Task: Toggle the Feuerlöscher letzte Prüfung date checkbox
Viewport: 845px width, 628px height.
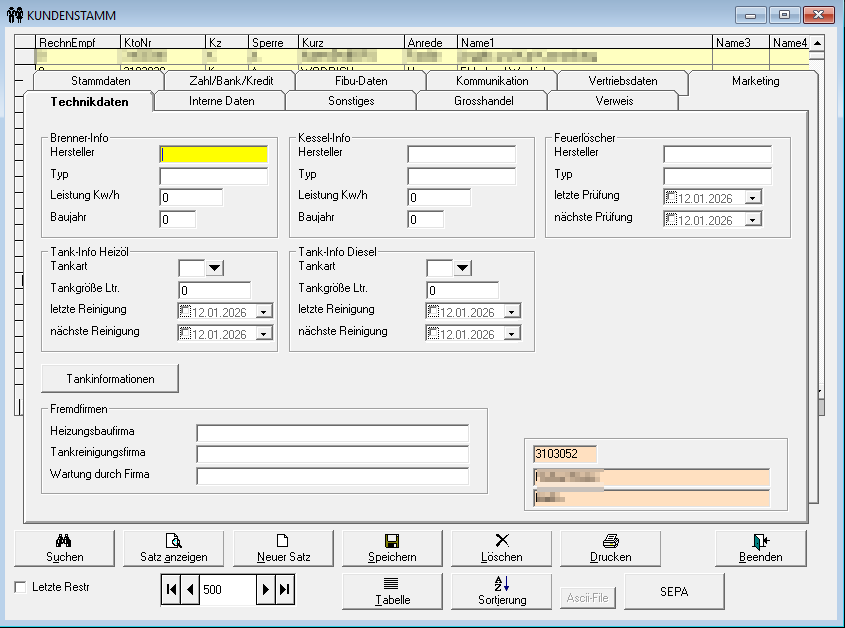Action: pyautogui.click(x=672, y=198)
